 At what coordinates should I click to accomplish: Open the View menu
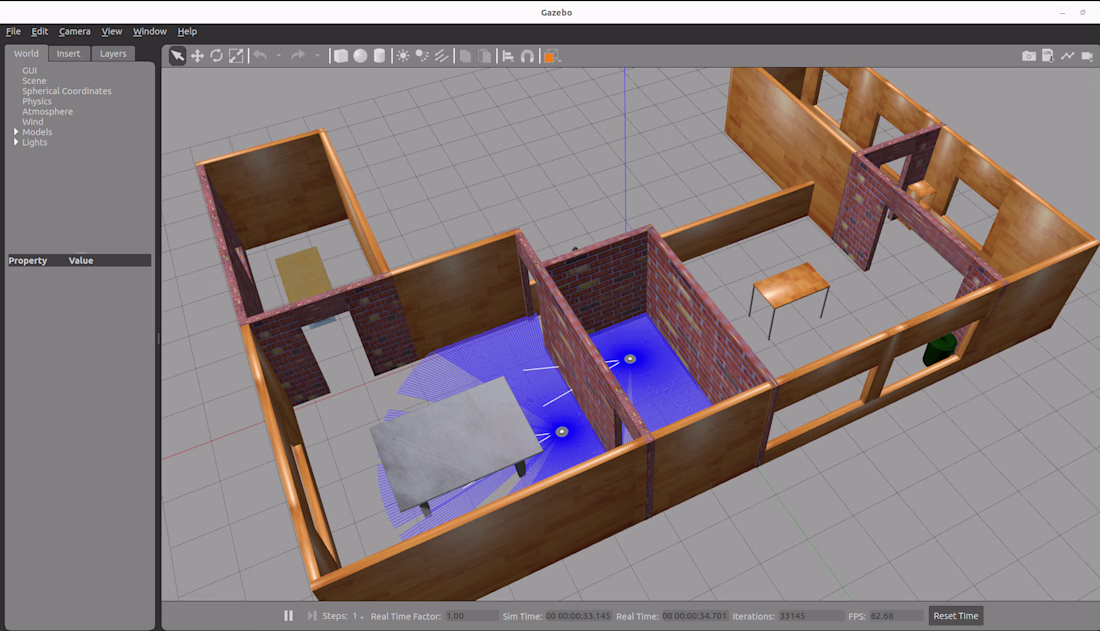(x=112, y=32)
